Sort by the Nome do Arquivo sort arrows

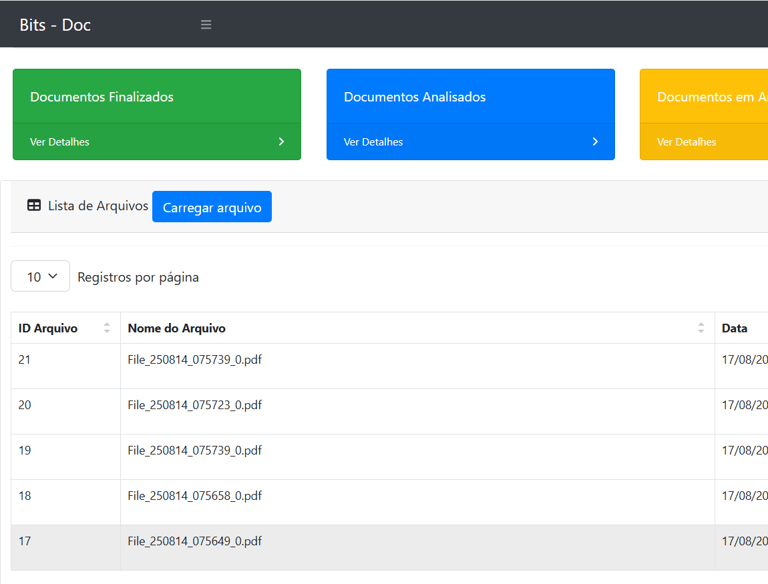pyautogui.click(x=701, y=328)
